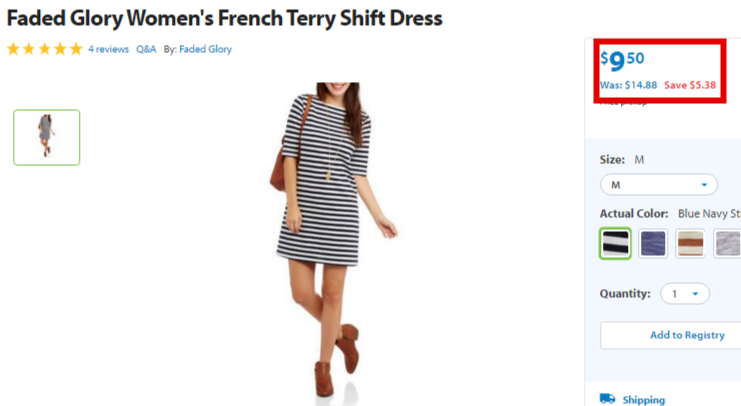The image size is (741, 406).
Task: Click the first gold rating star
Action: point(13,49)
